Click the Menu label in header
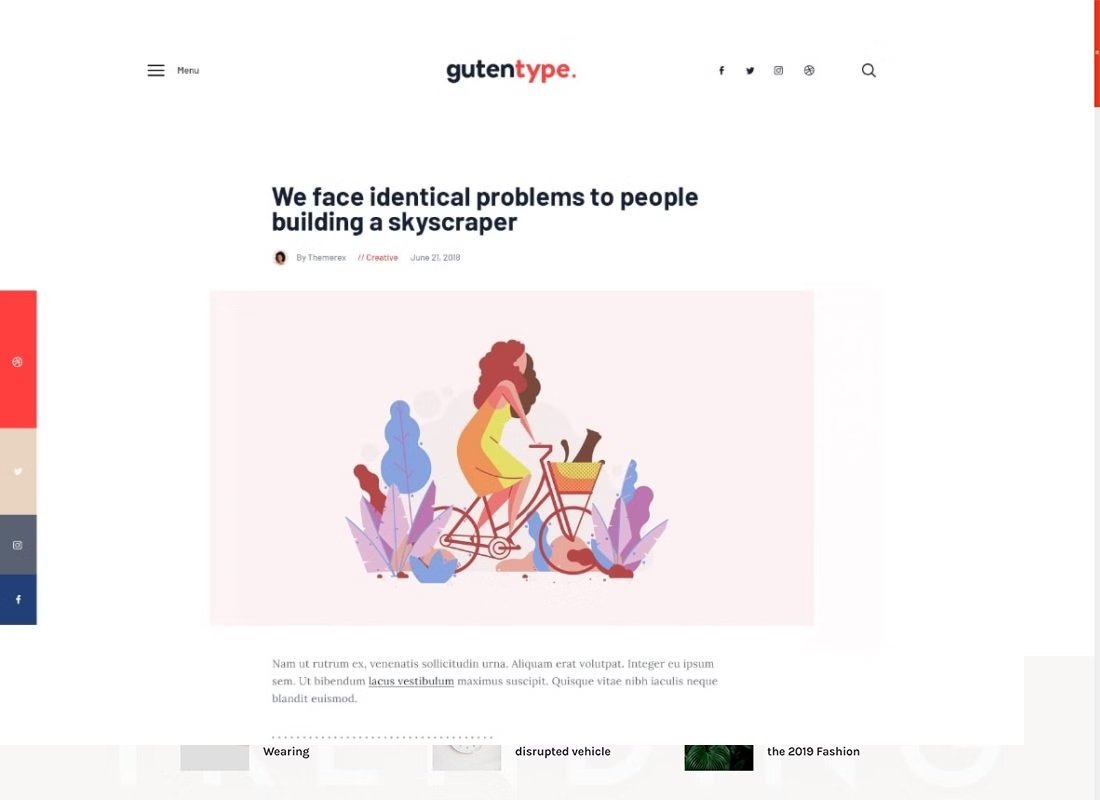The width and height of the screenshot is (1100, 800). tap(188, 70)
